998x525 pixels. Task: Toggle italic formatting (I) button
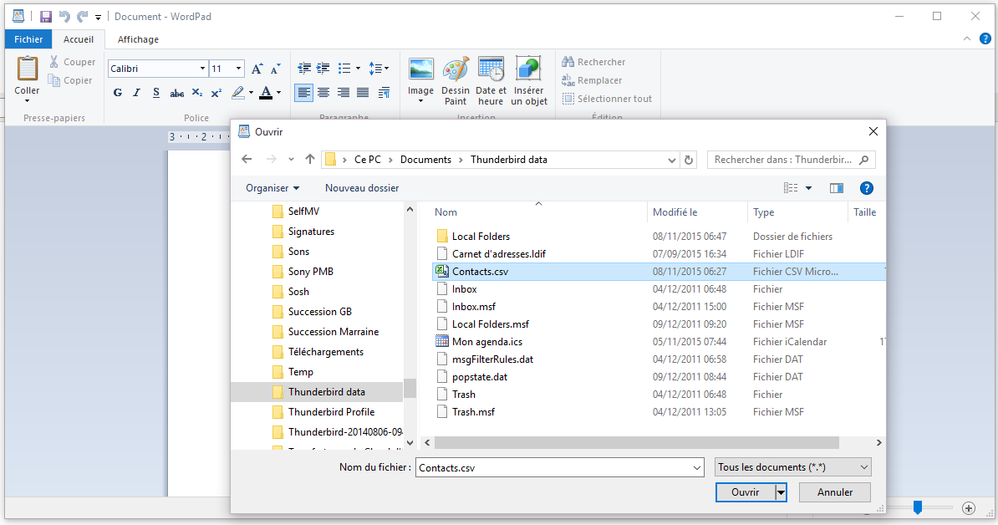tap(137, 93)
